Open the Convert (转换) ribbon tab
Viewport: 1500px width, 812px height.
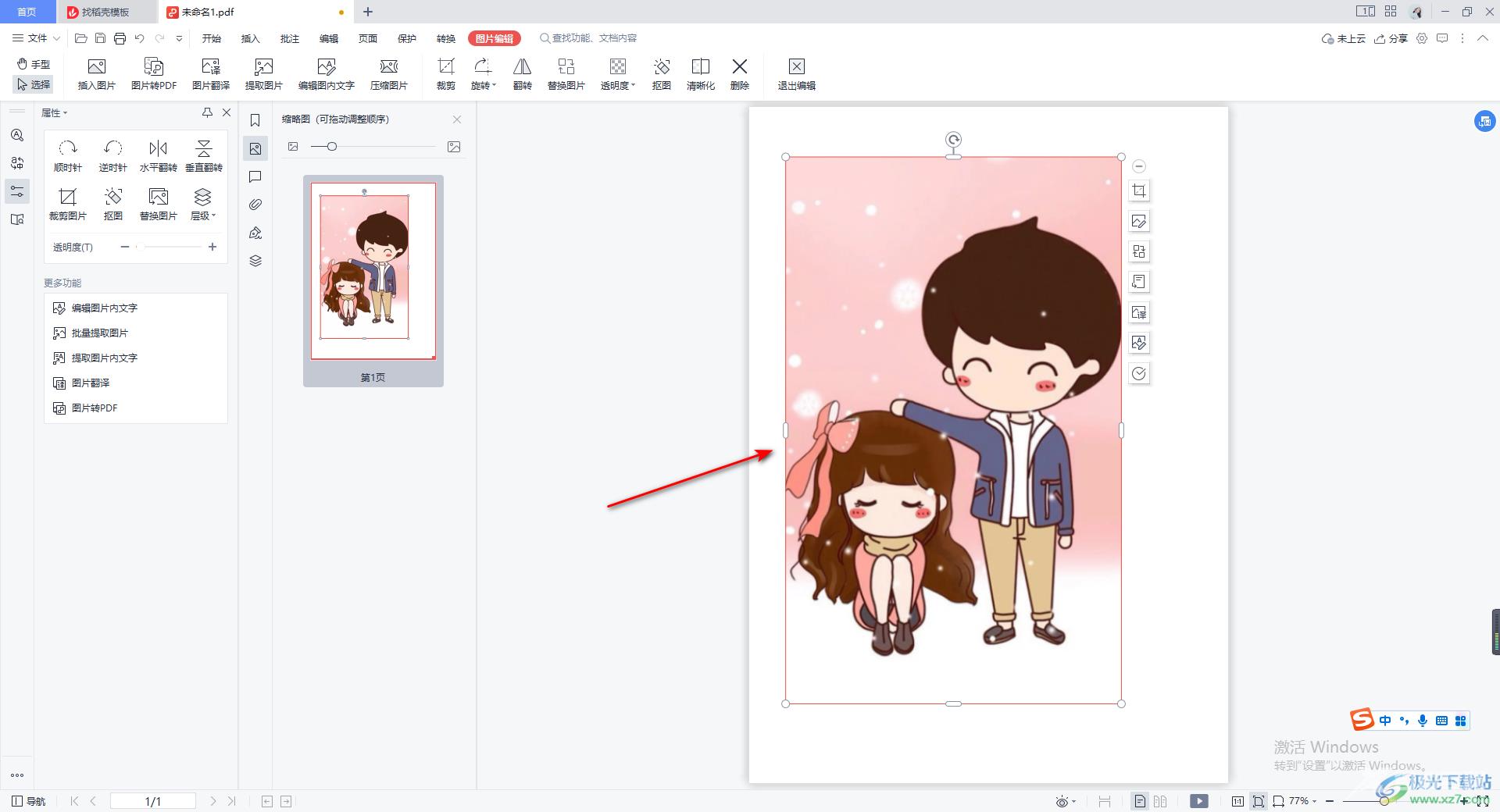click(x=445, y=38)
